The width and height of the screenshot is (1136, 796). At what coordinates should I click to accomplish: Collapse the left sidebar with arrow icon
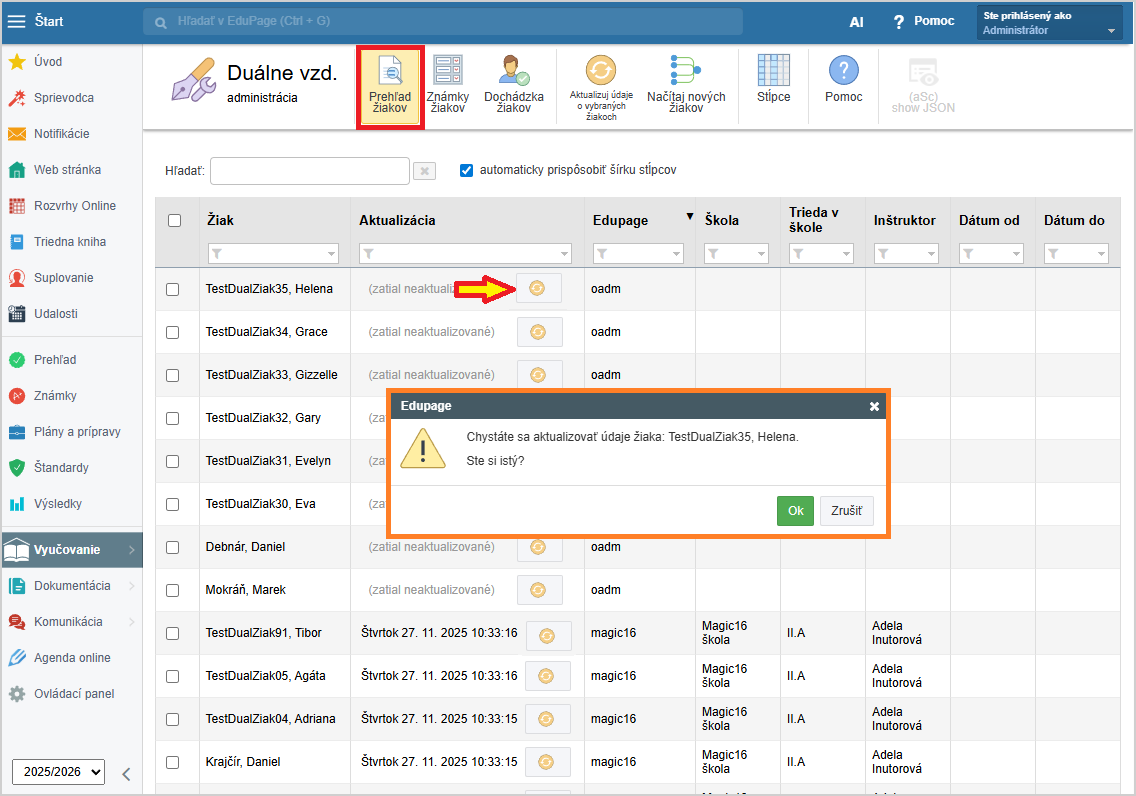pyautogui.click(x=126, y=773)
